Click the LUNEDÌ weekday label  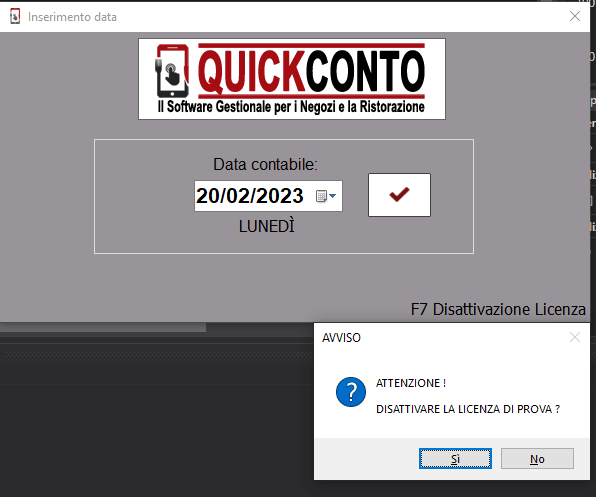pyautogui.click(x=266, y=226)
